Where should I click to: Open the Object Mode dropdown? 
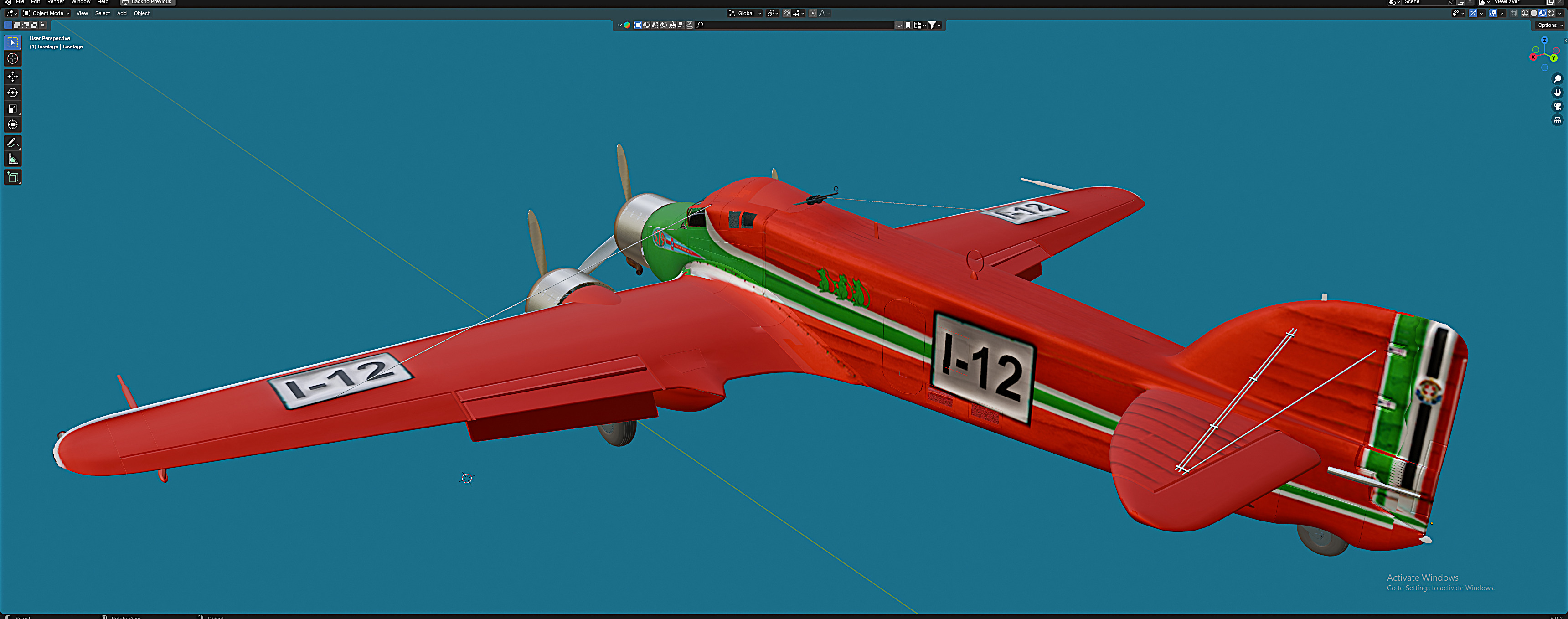tap(46, 13)
